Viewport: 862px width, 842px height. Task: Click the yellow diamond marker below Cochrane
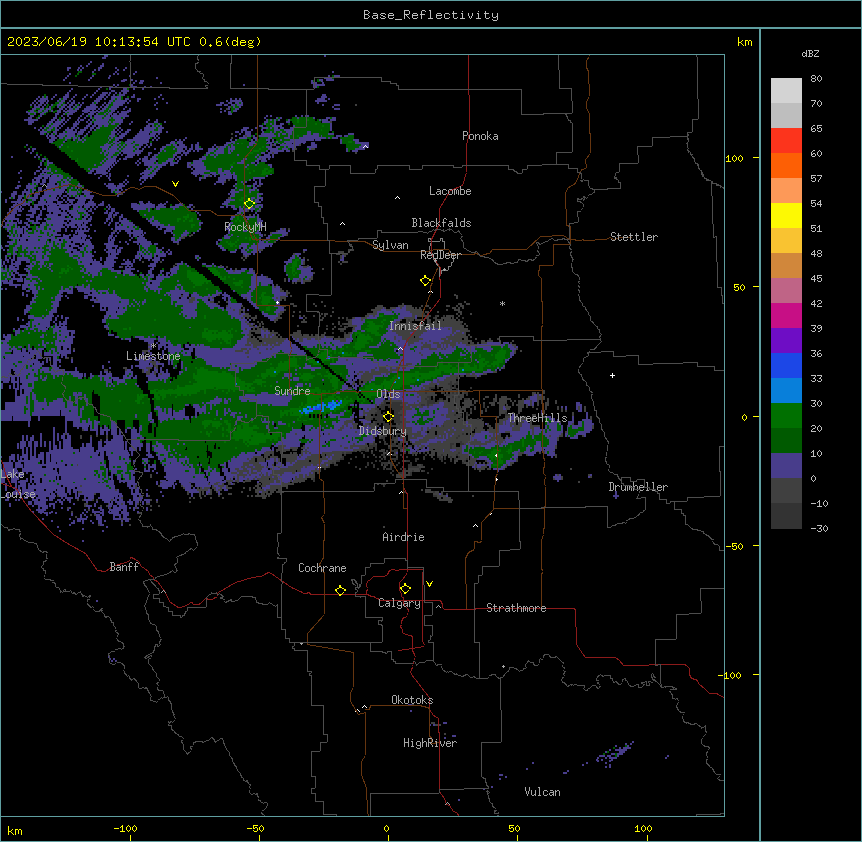[340, 590]
